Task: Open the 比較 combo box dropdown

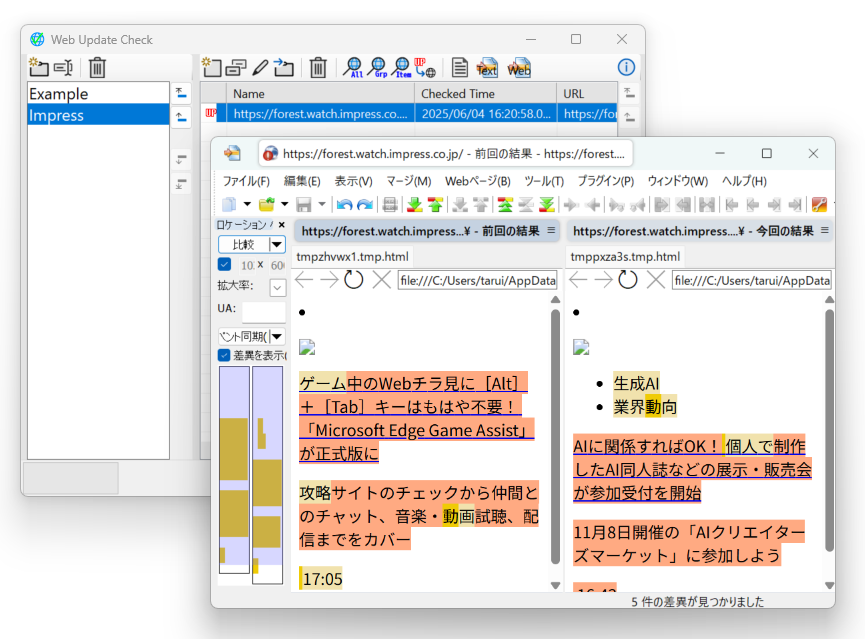Action: (277, 244)
